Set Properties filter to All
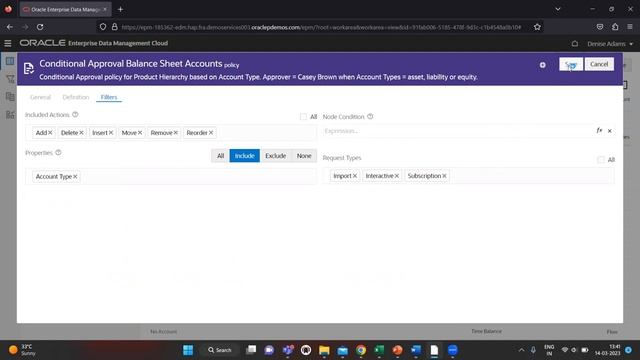640x360 pixels. (x=220, y=156)
